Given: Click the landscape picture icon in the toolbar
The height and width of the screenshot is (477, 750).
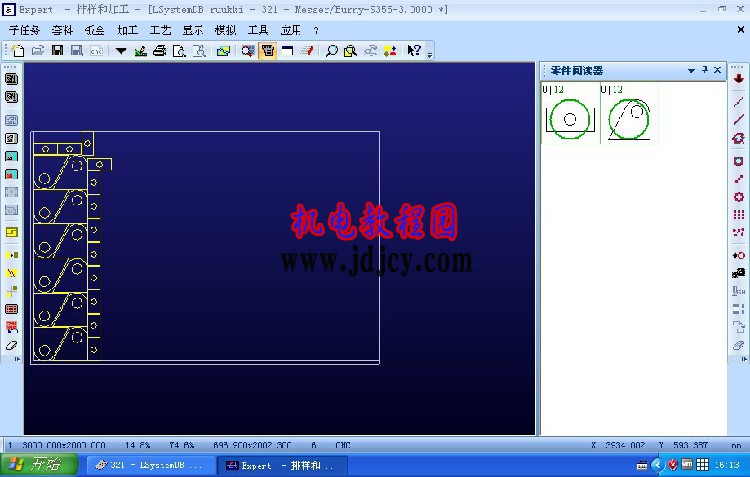Looking at the screenshot, I should [223, 51].
